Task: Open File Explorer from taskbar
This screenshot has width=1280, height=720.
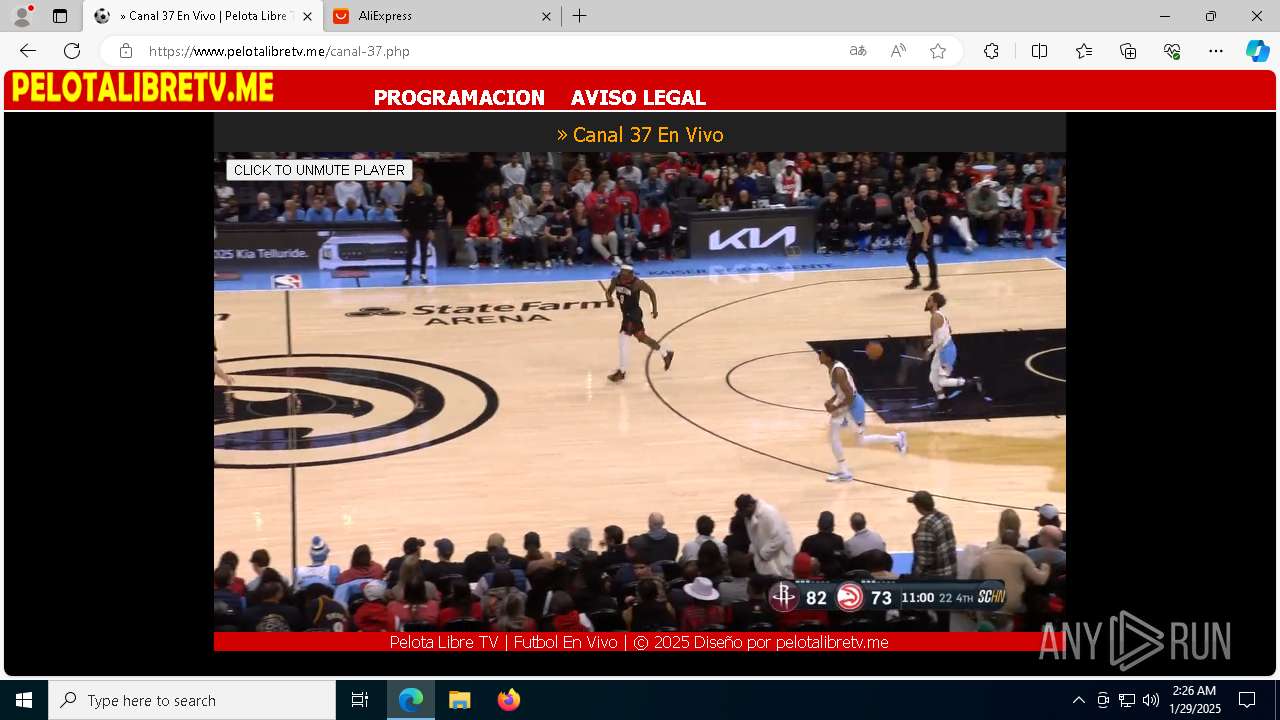Action: pos(459,700)
